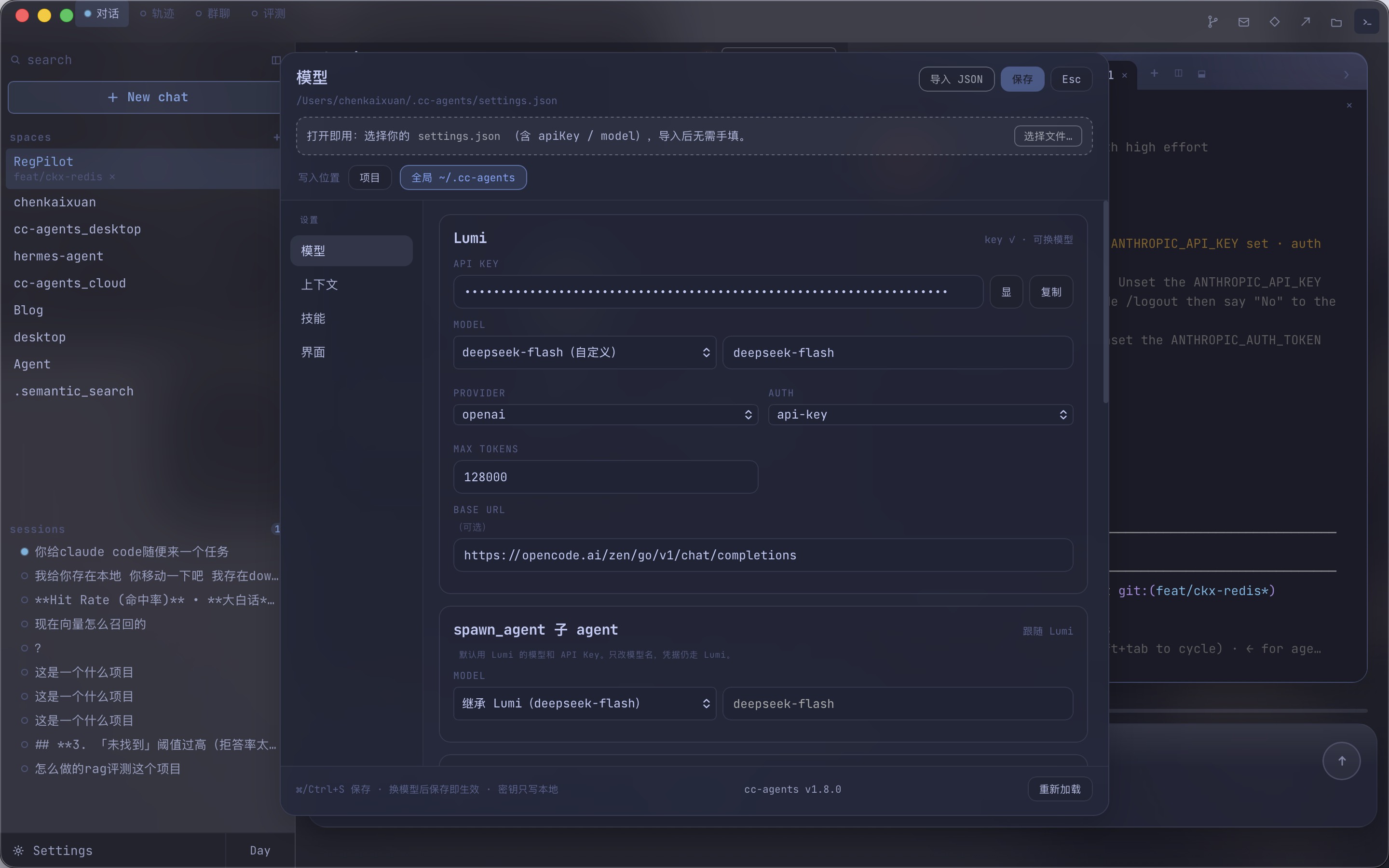Open the mail envelope icon in the top toolbar

click(1243, 22)
